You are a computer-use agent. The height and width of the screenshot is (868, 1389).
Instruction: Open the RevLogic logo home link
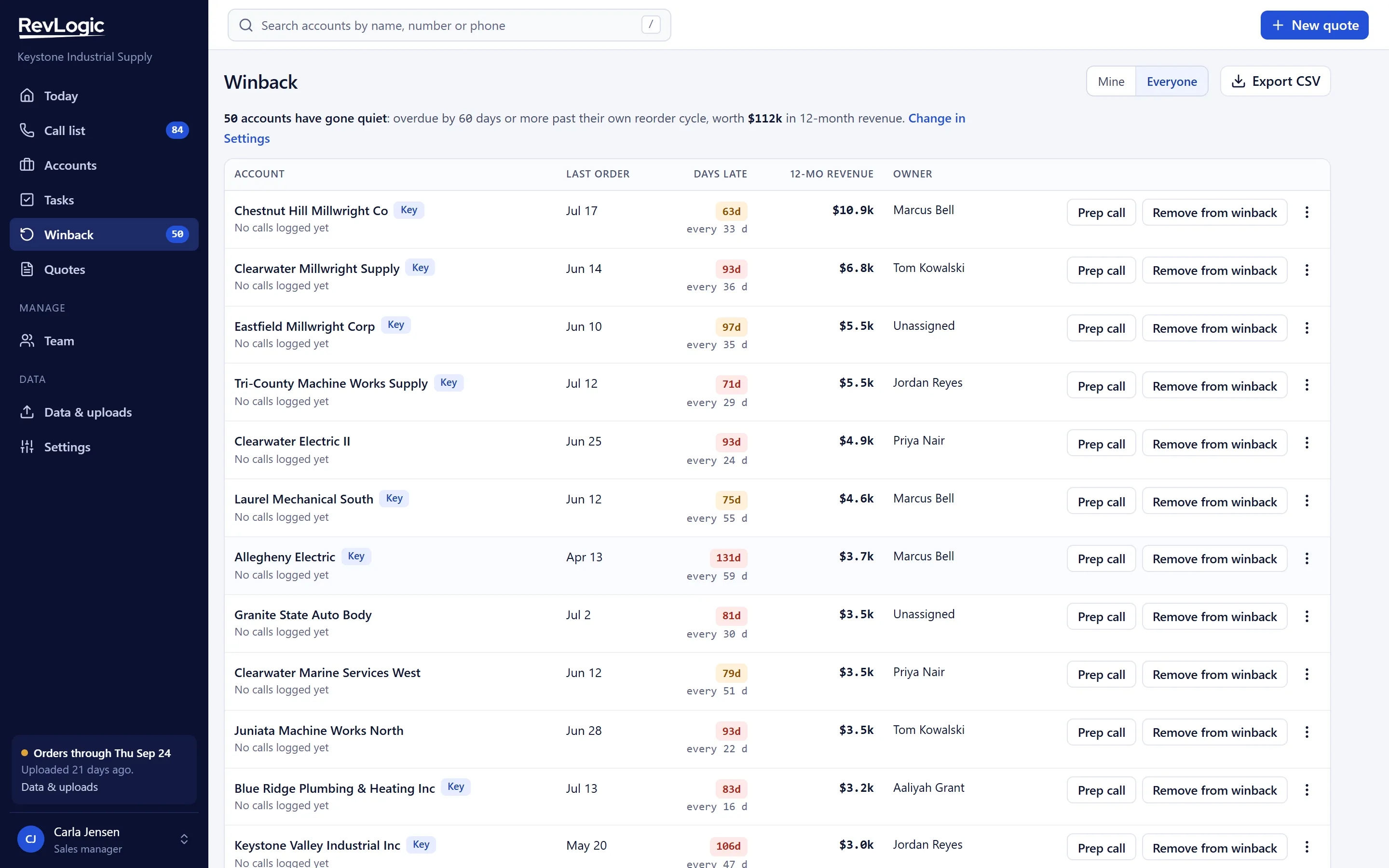click(x=61, y=27)
